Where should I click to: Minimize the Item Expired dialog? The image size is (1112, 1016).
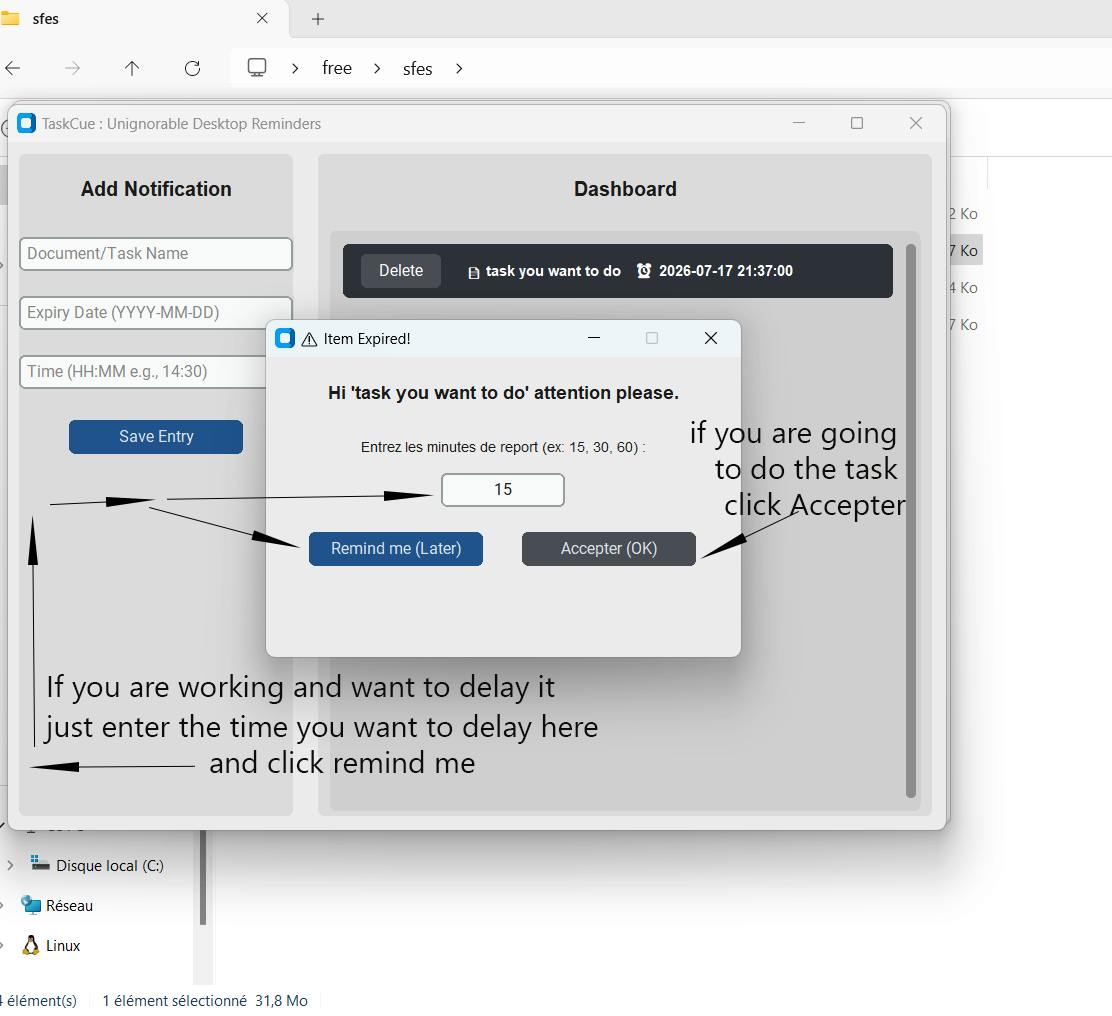pos(594,338)
